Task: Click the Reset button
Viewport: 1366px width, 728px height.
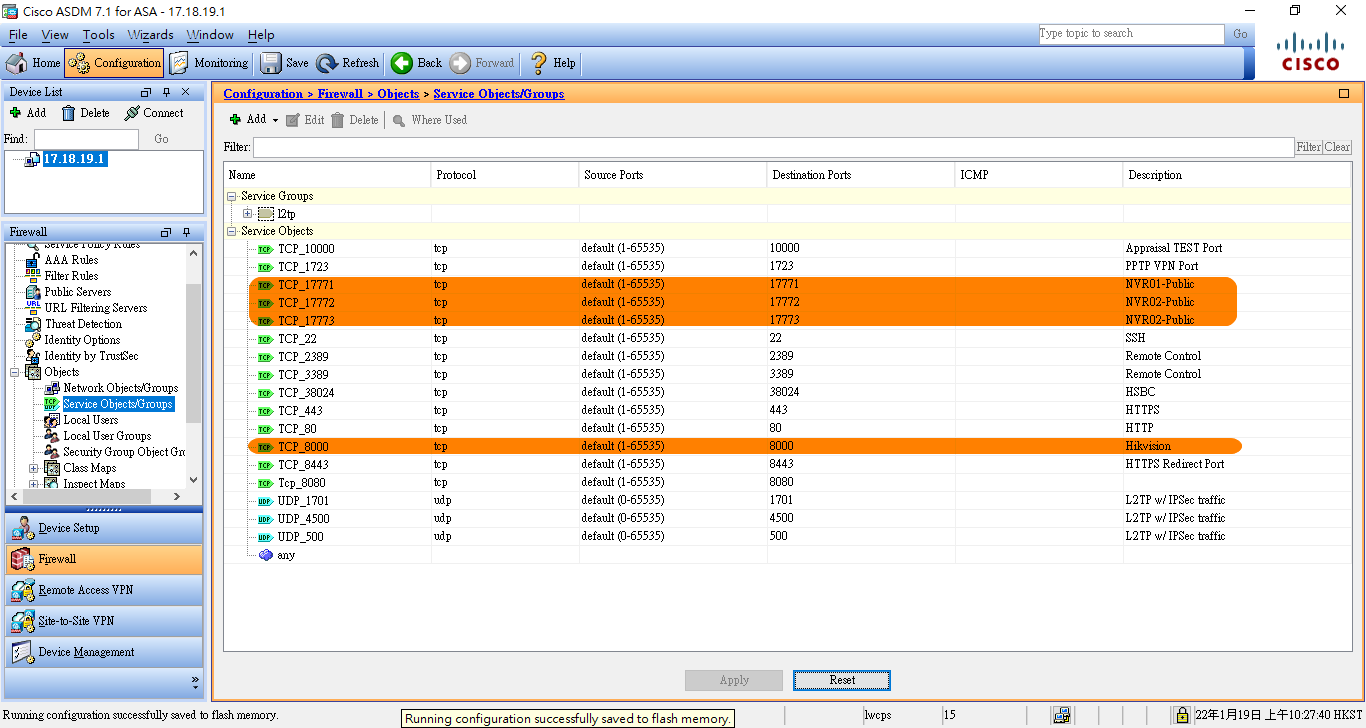Action: [x=841, y=680]
